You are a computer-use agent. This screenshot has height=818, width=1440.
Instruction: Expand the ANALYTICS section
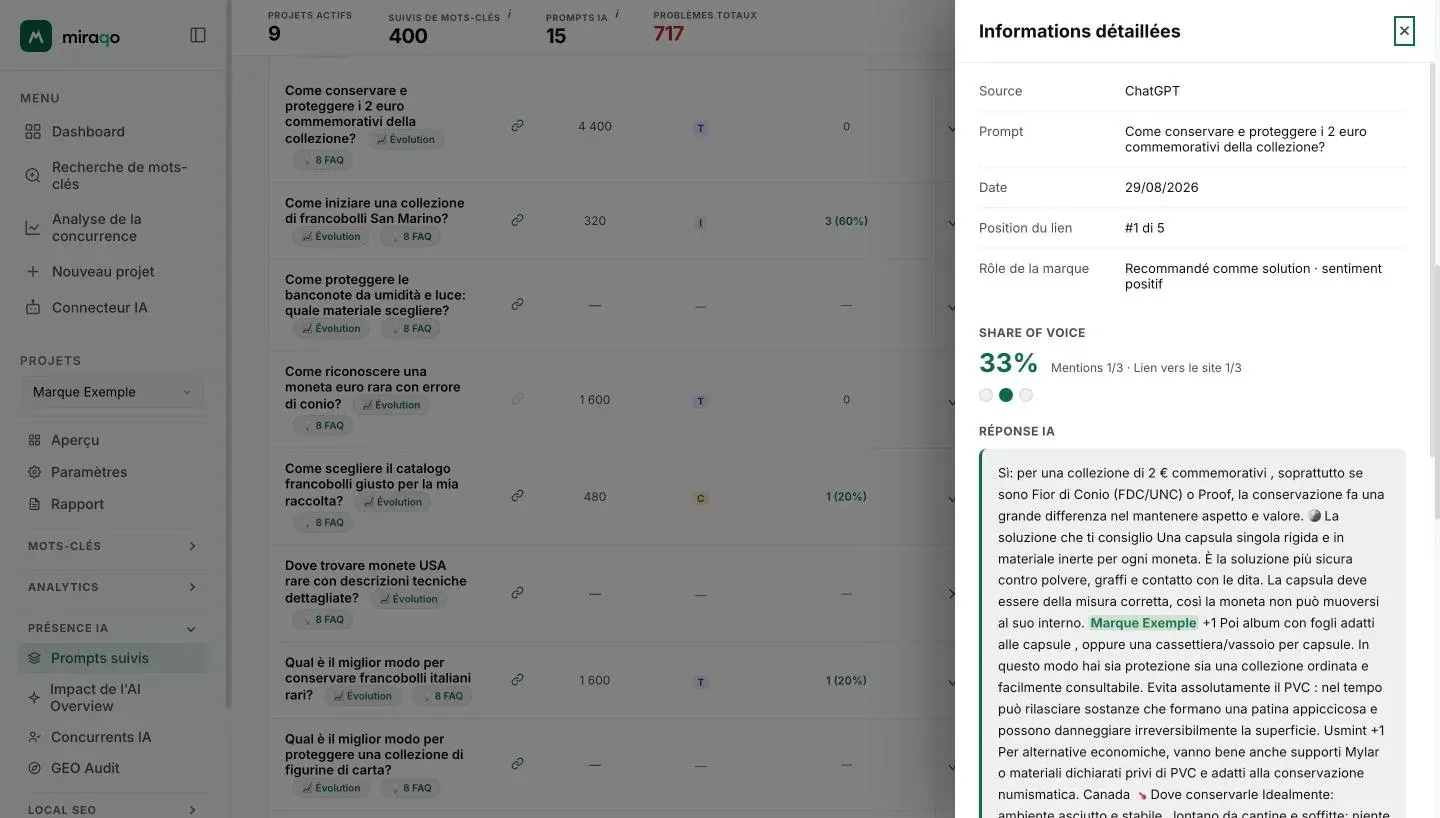tap(112, 587)
